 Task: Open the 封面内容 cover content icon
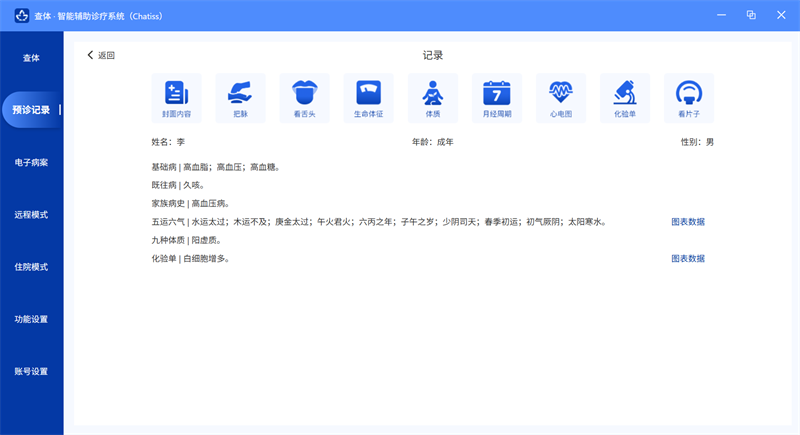click(x=177, y=98)
